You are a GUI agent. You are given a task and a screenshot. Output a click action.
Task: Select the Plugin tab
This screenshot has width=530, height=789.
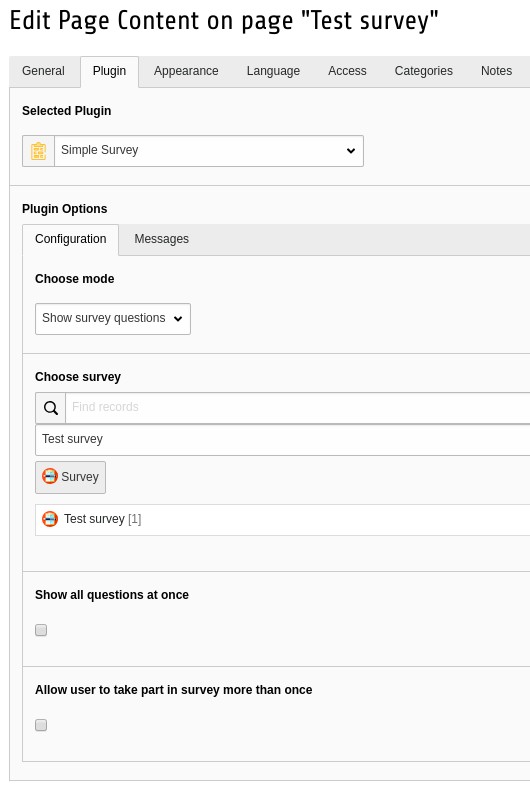(109, 71)
